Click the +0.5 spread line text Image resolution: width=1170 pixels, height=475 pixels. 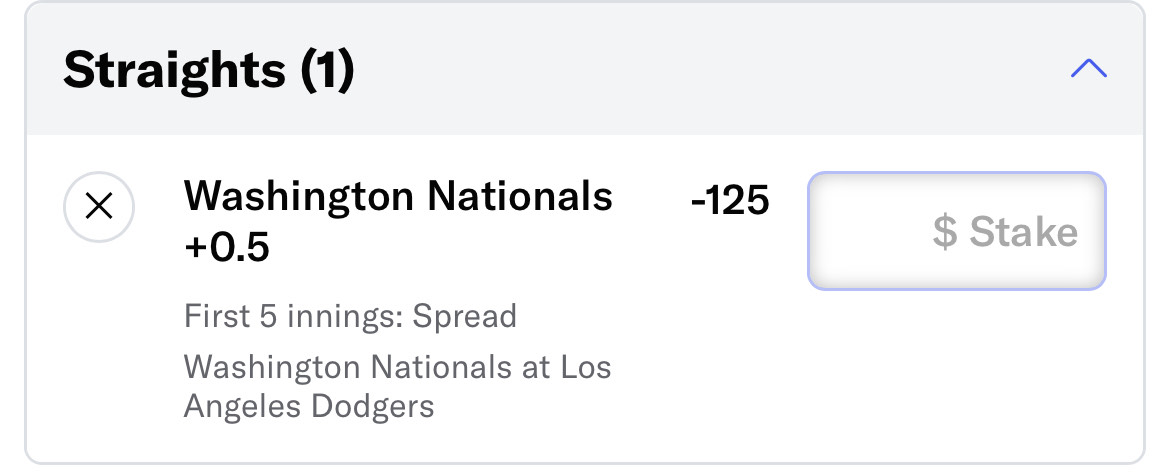click(227, 248)
